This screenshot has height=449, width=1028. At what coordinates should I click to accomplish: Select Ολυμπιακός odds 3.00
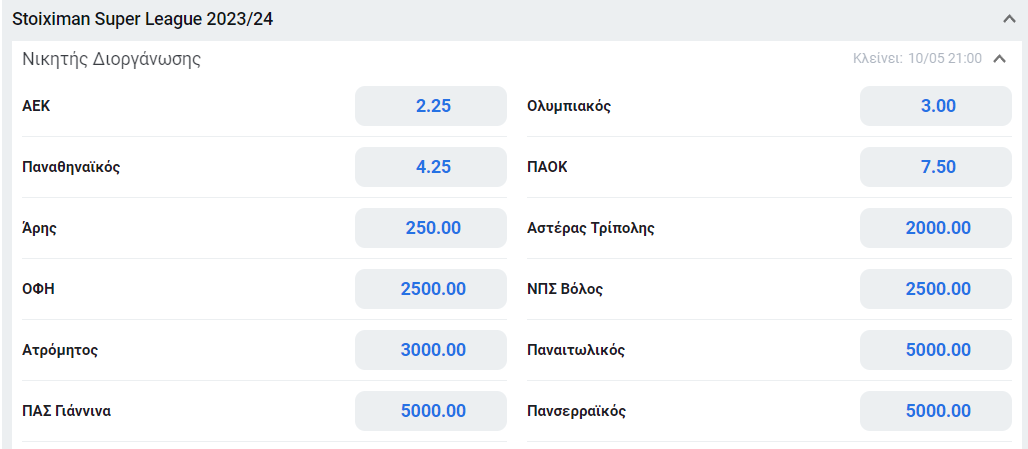pos(936,106)
